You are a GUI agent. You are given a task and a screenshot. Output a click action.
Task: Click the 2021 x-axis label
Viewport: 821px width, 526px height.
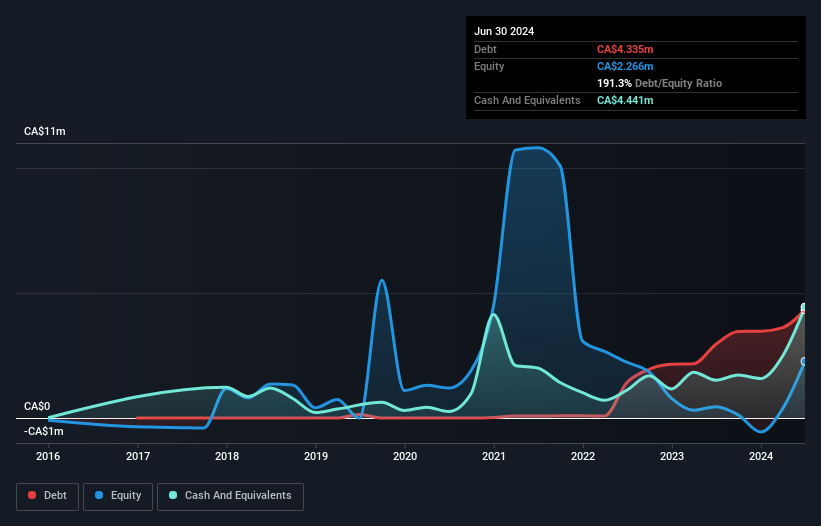494,456
